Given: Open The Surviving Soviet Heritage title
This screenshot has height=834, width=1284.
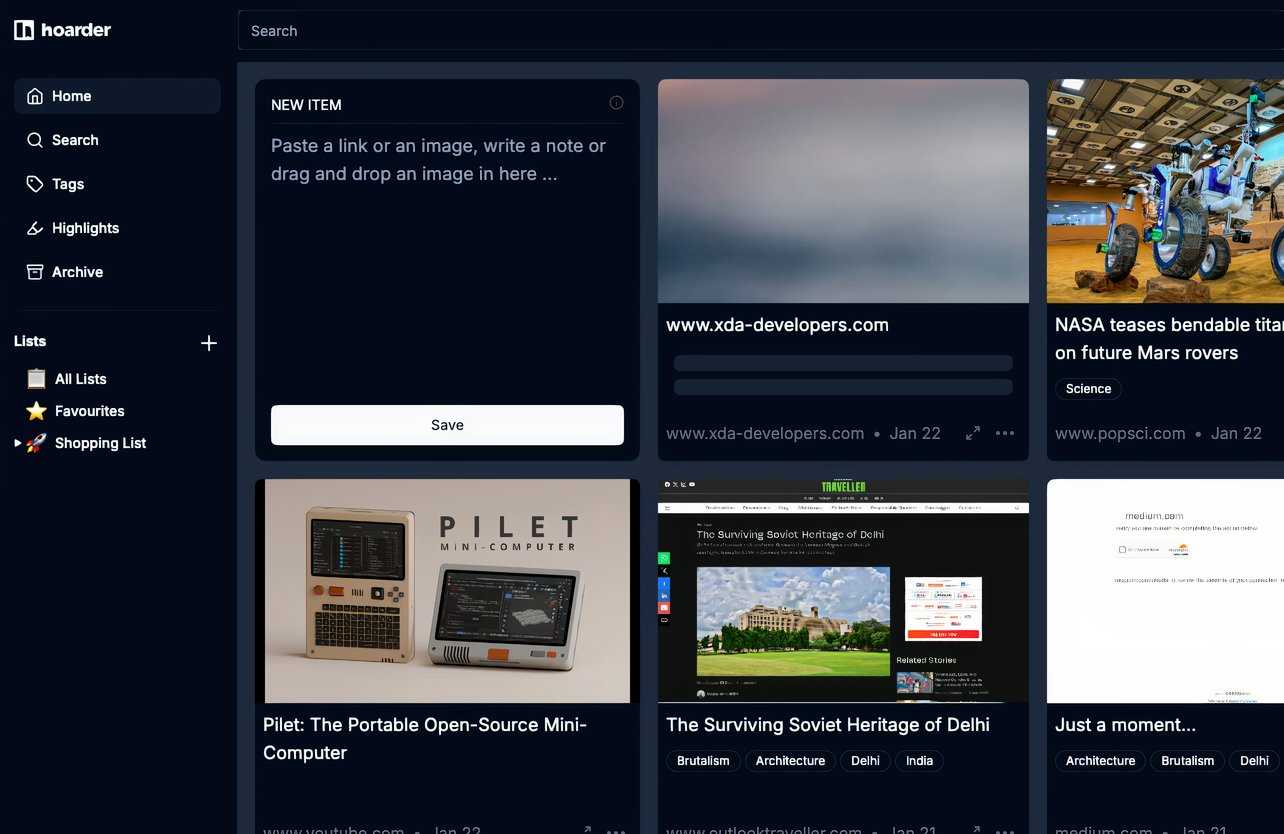Looking at the screenshot, I should pos(828,725).
